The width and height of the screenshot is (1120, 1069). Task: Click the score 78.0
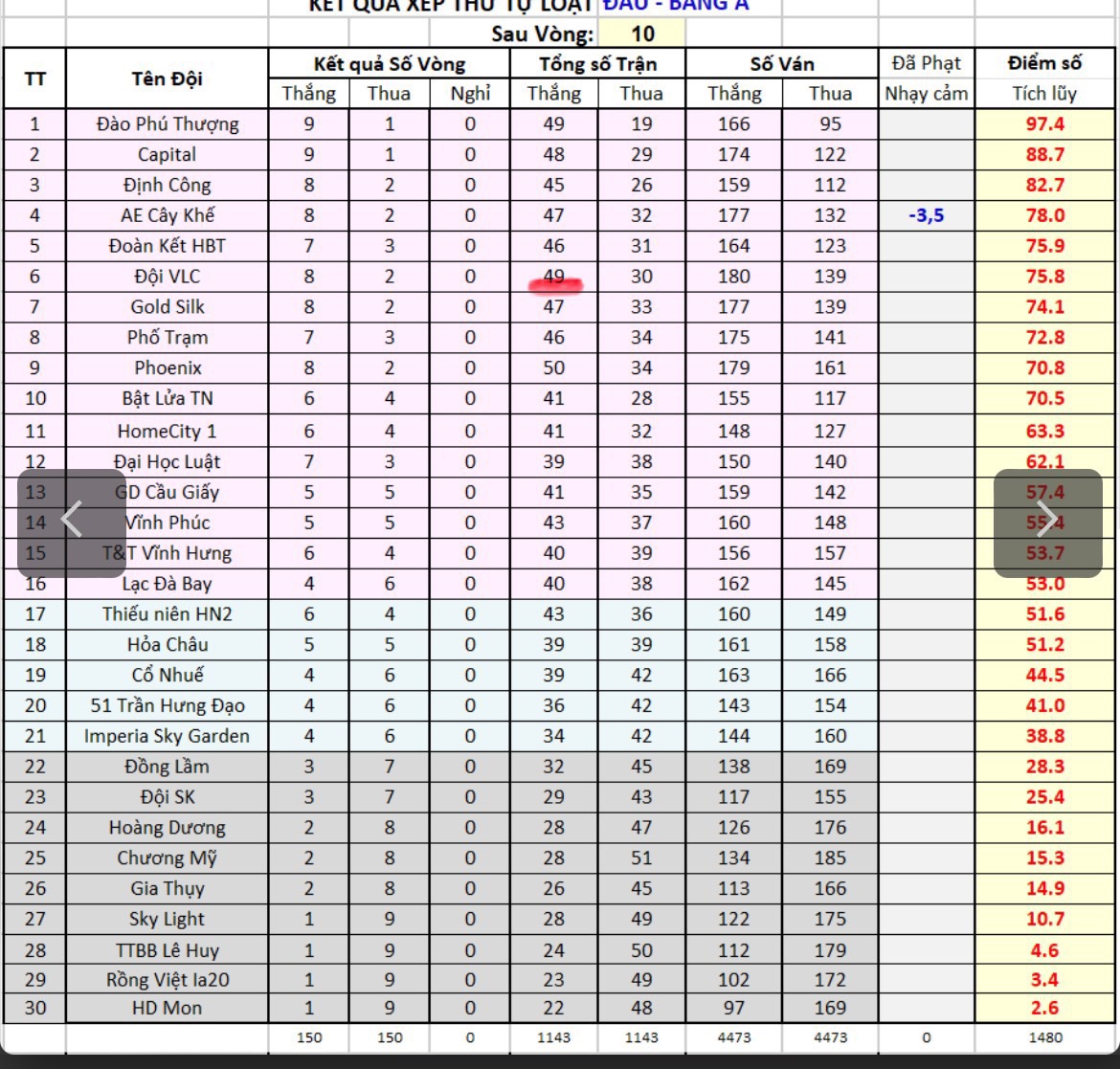tap(1045, 215)
